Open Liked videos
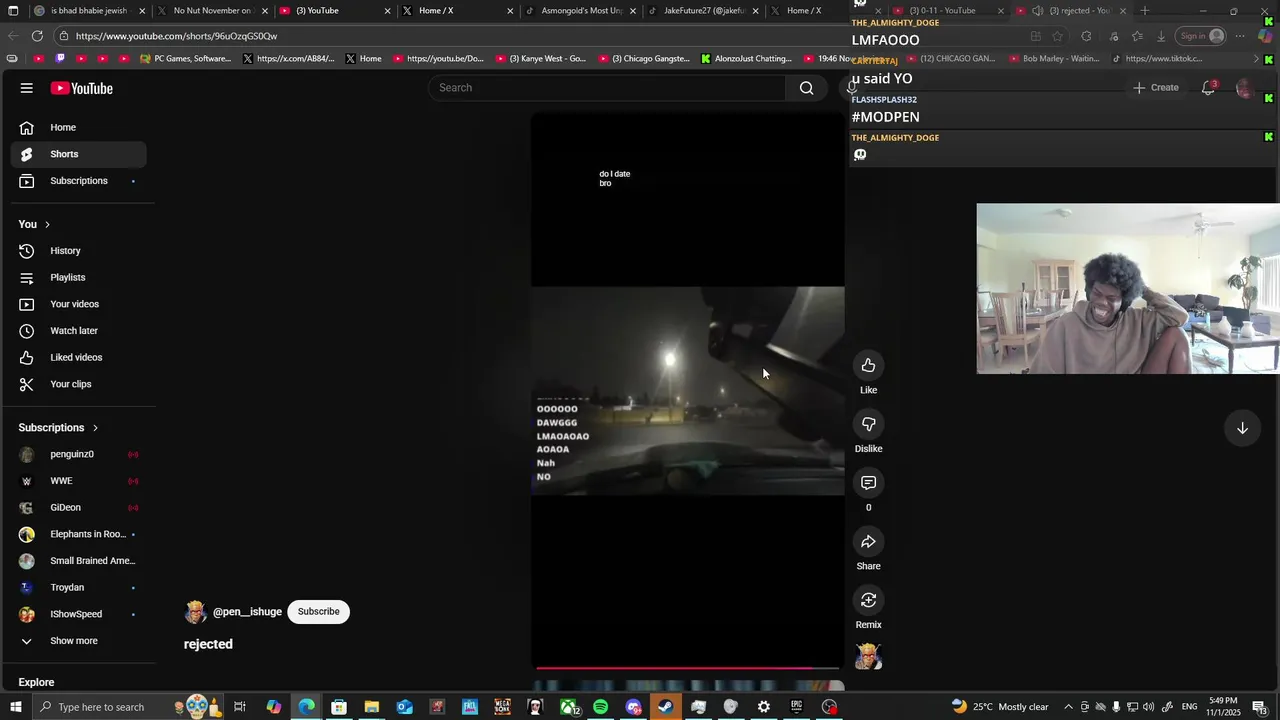Image resolution: width=1280 pixels, height=720 pixels. tap(78, 357)
